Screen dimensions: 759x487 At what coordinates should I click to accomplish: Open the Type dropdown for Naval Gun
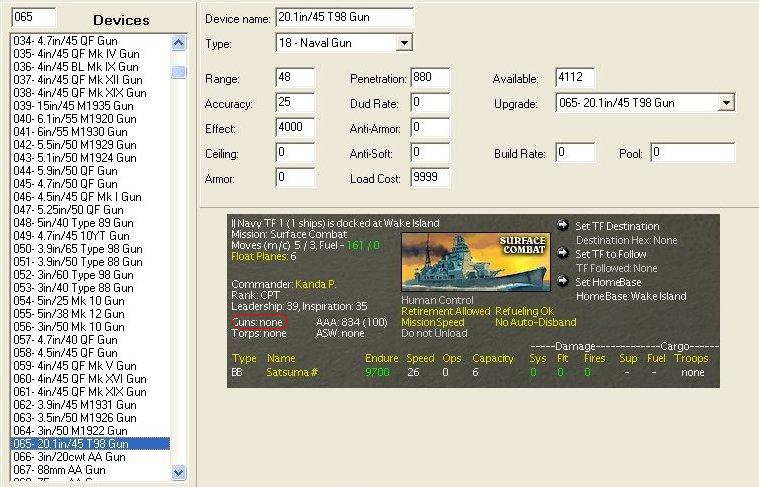pos(404,44)
